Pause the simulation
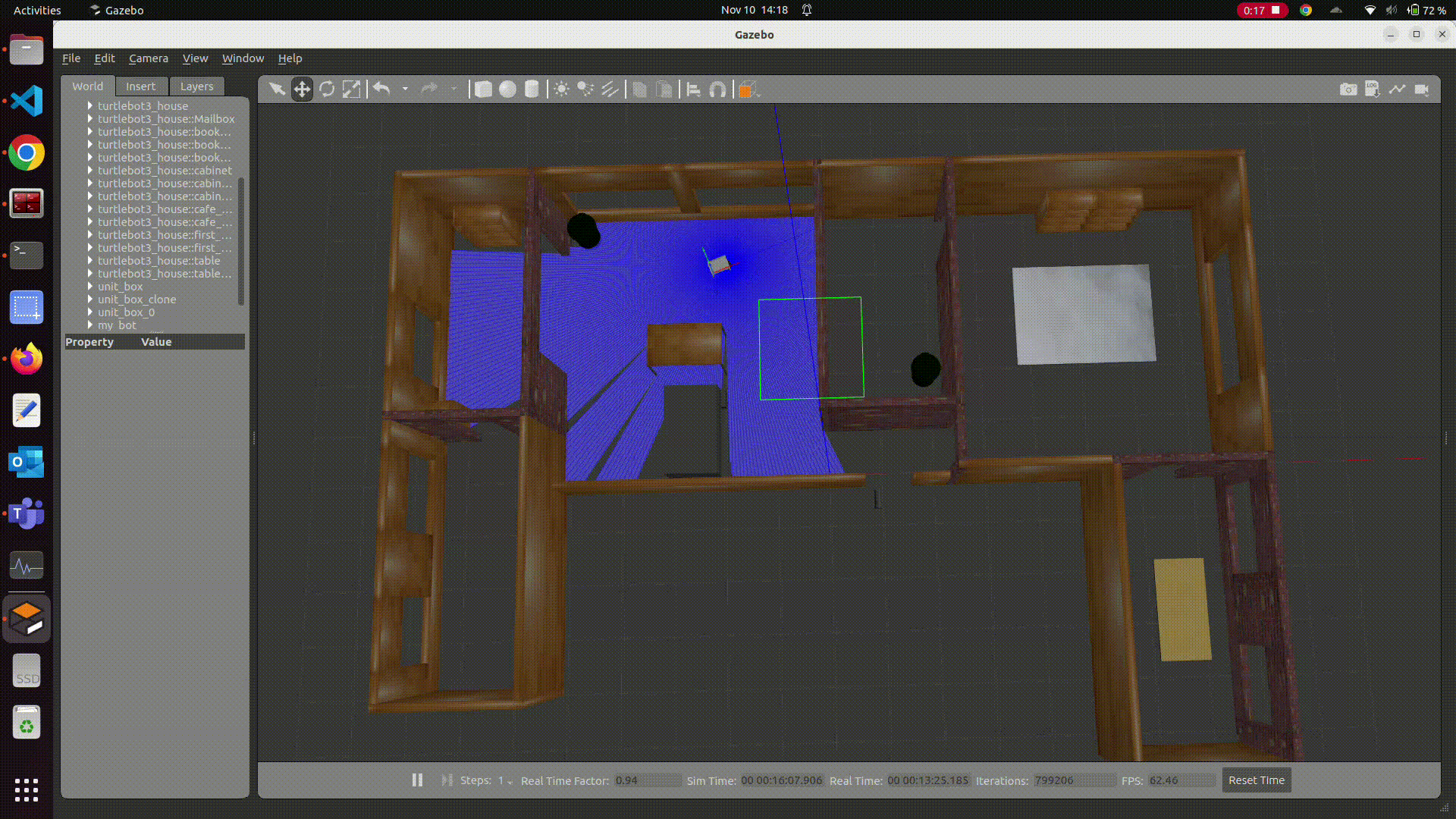The image size is (1456, 819). [417, 780]
